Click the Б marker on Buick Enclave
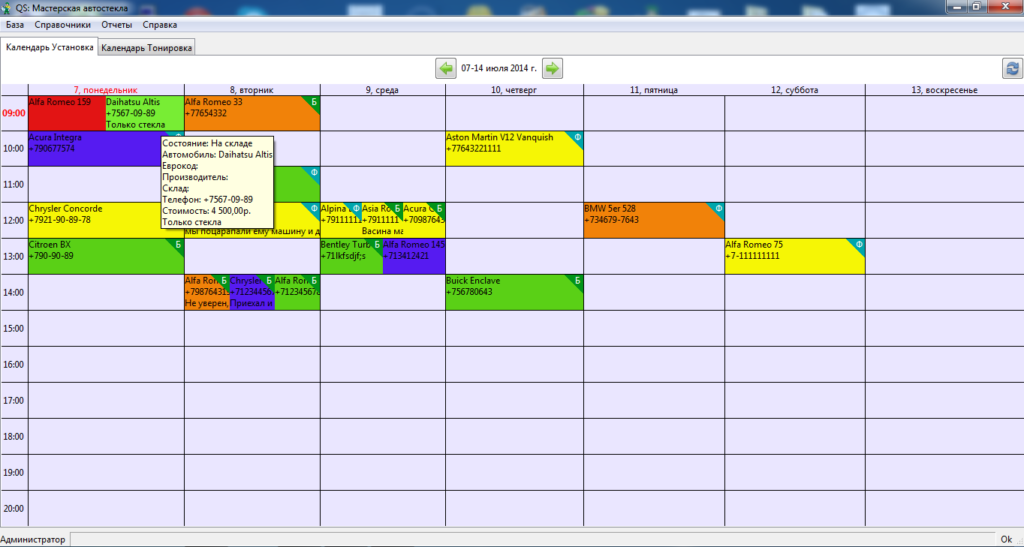Image resolution: width=1024 pixels, height=547 pixels. tap(577, 281)
